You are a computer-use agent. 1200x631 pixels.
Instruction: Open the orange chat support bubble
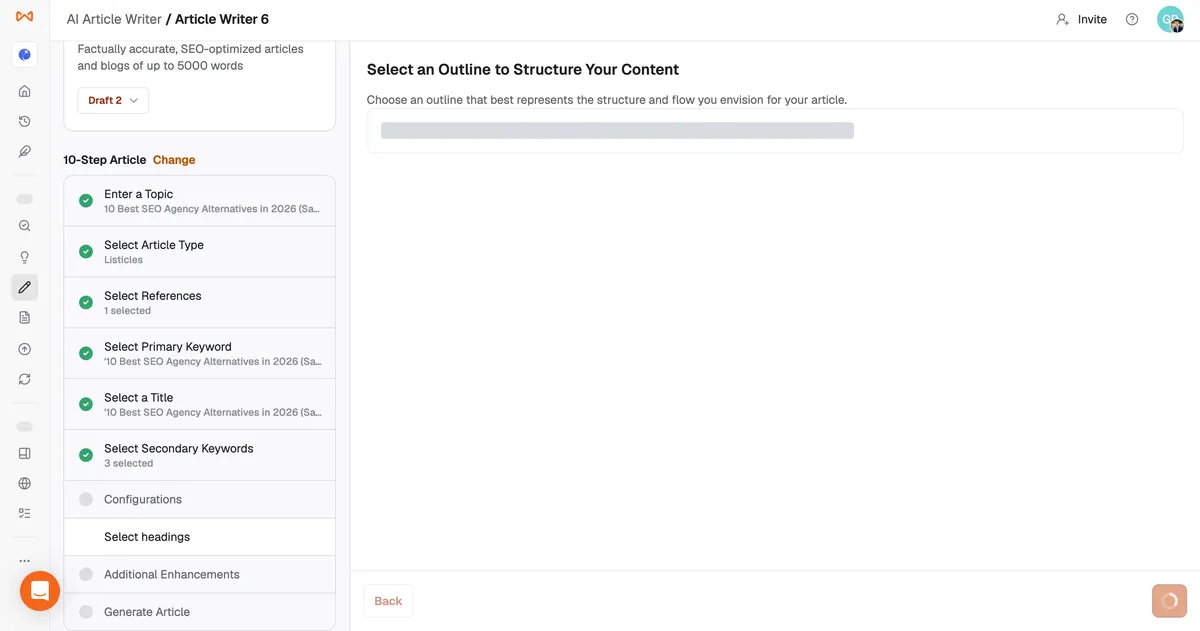[40, 590]
